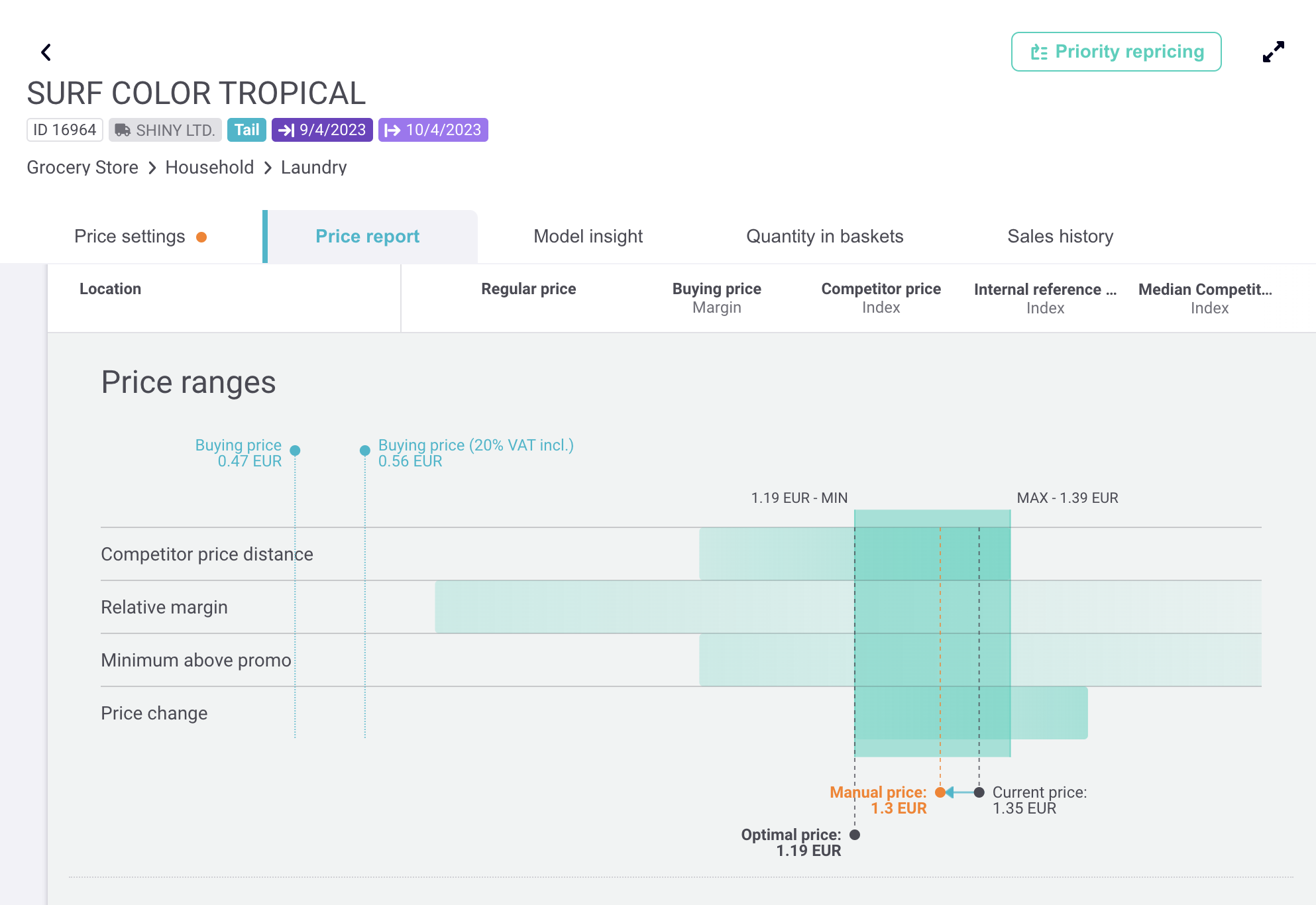The height and width of the screenshot is (905, 1316).
Task: Click the arrow icon on the 9/4/2023 badge
Action: (x=286, y=130)
